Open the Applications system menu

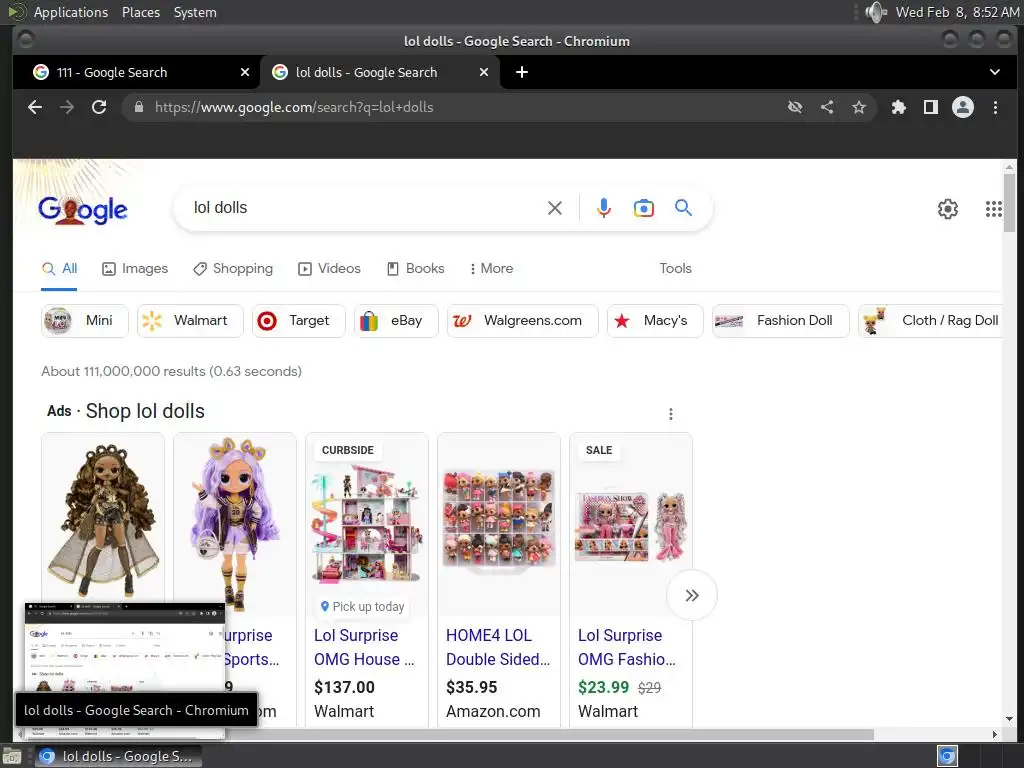71,12
